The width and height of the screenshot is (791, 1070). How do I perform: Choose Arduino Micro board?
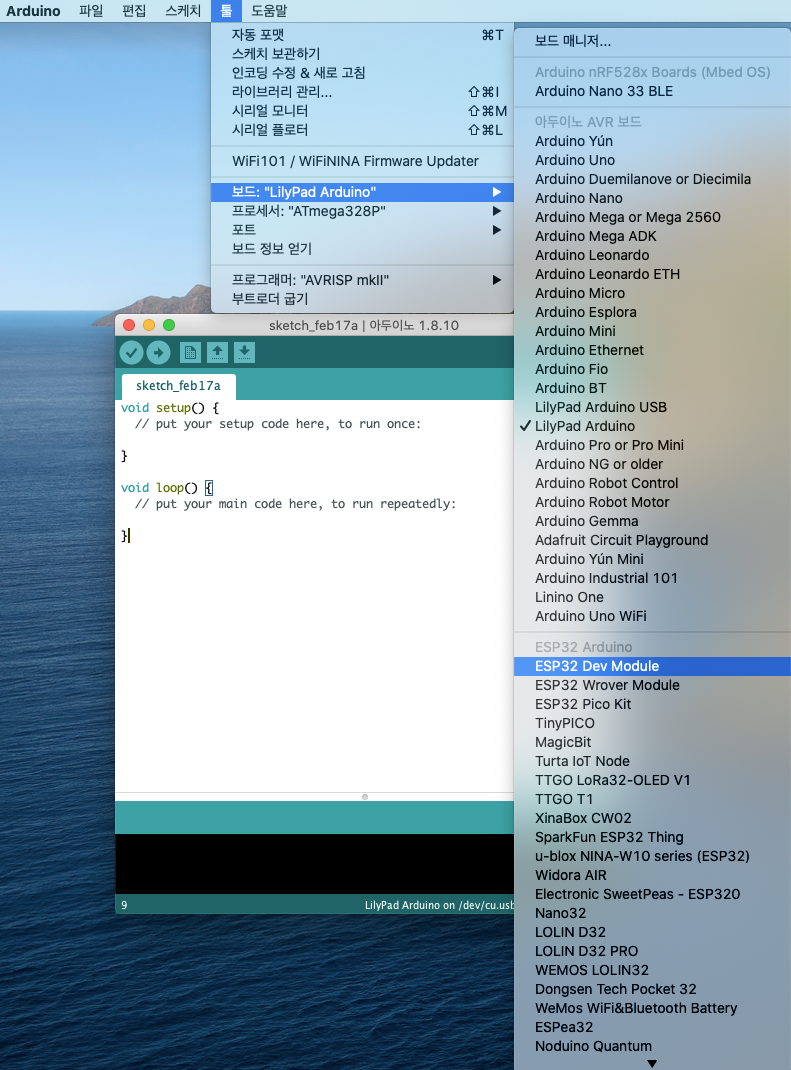(652, 293)
